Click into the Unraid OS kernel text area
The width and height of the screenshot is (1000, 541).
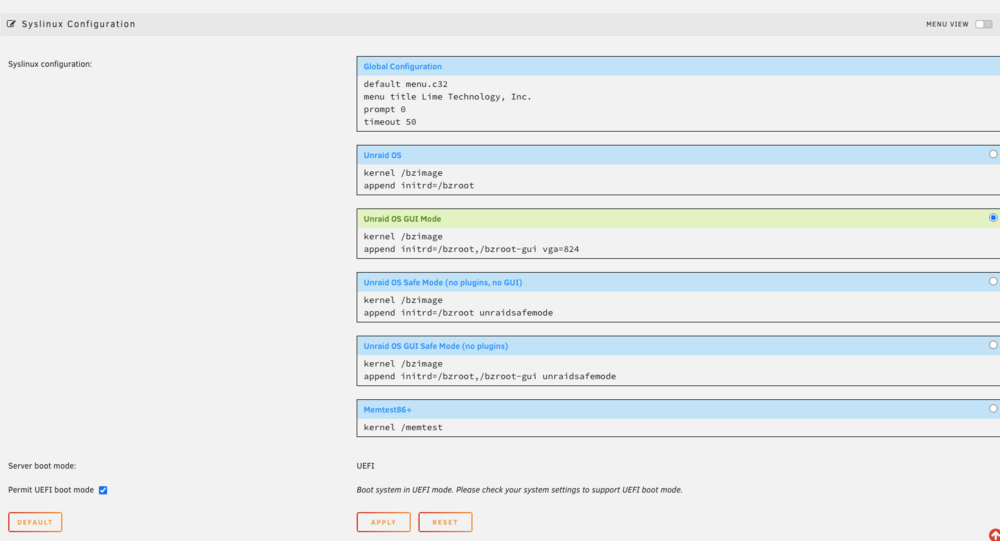tap(679, 179)
